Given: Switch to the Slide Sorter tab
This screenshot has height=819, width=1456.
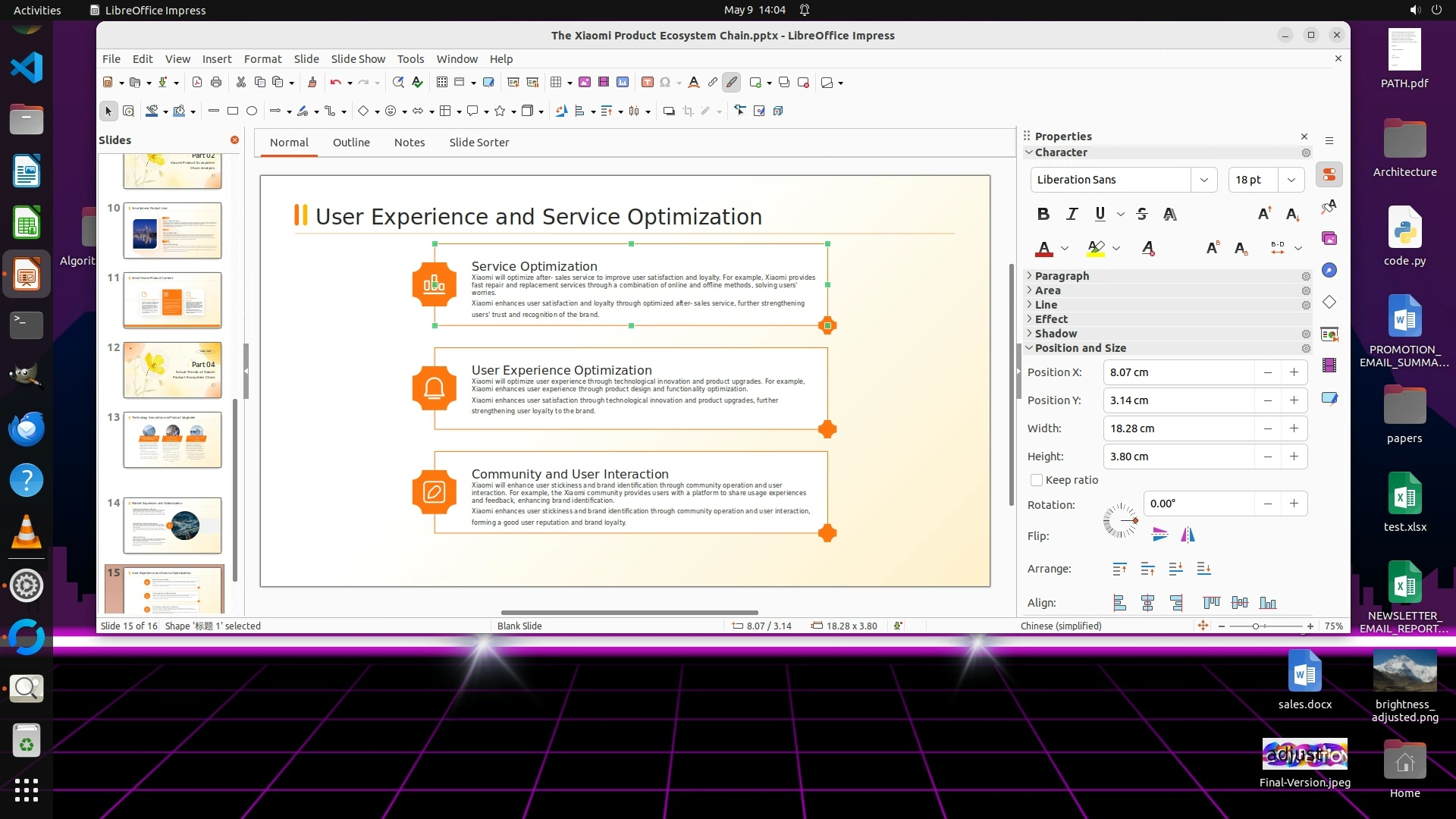Looking at the screenshot, I should click(x=479, y=143).
